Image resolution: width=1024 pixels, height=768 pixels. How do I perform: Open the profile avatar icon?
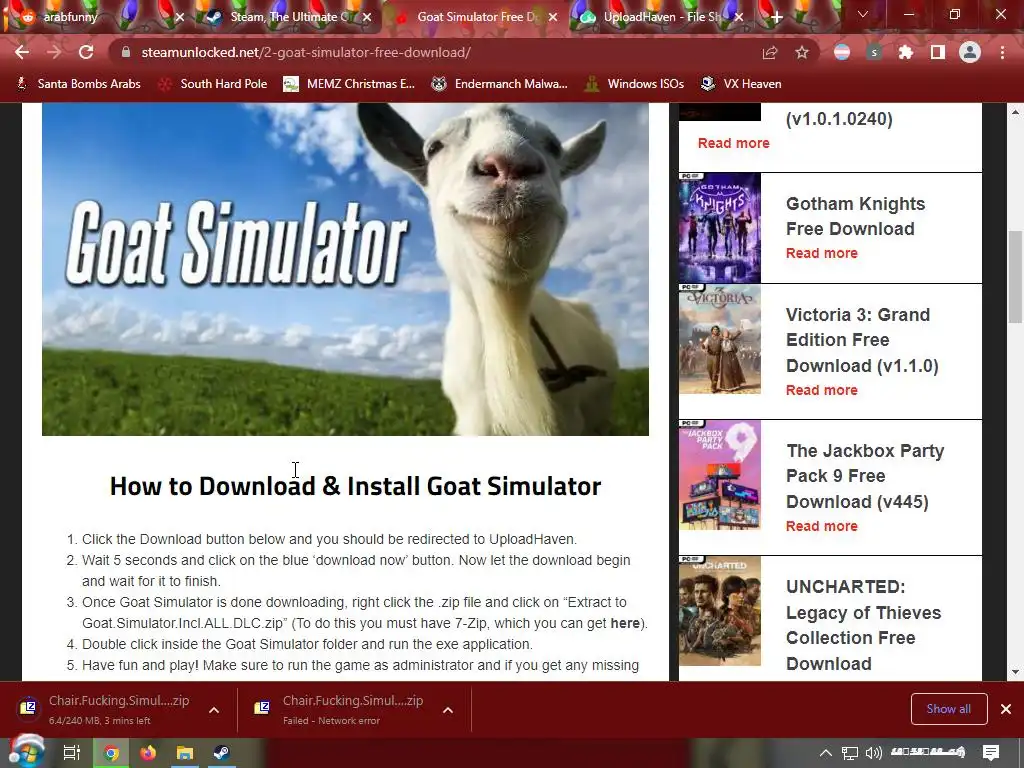[970, 52]
